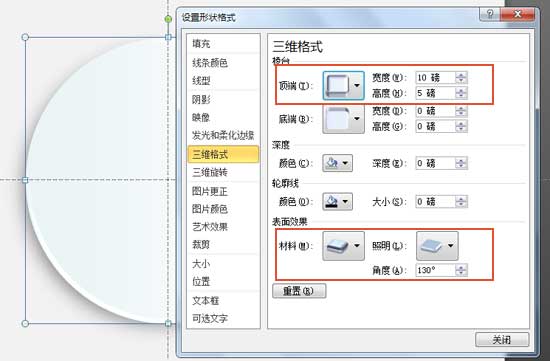Expand the dropdown arrow beside the top bevel icon
The height and width of the screenshot is (361, 550).
(x=357, y=86)
